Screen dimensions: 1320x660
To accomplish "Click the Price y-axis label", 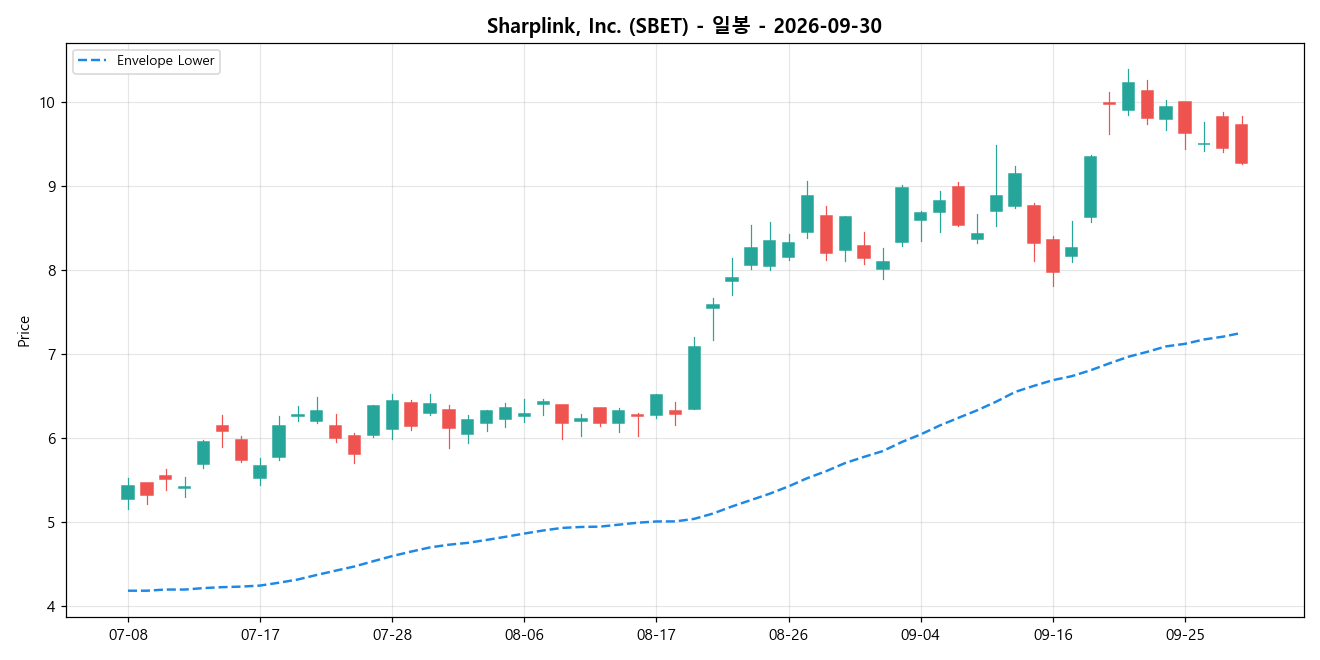I will click(24, 331).
